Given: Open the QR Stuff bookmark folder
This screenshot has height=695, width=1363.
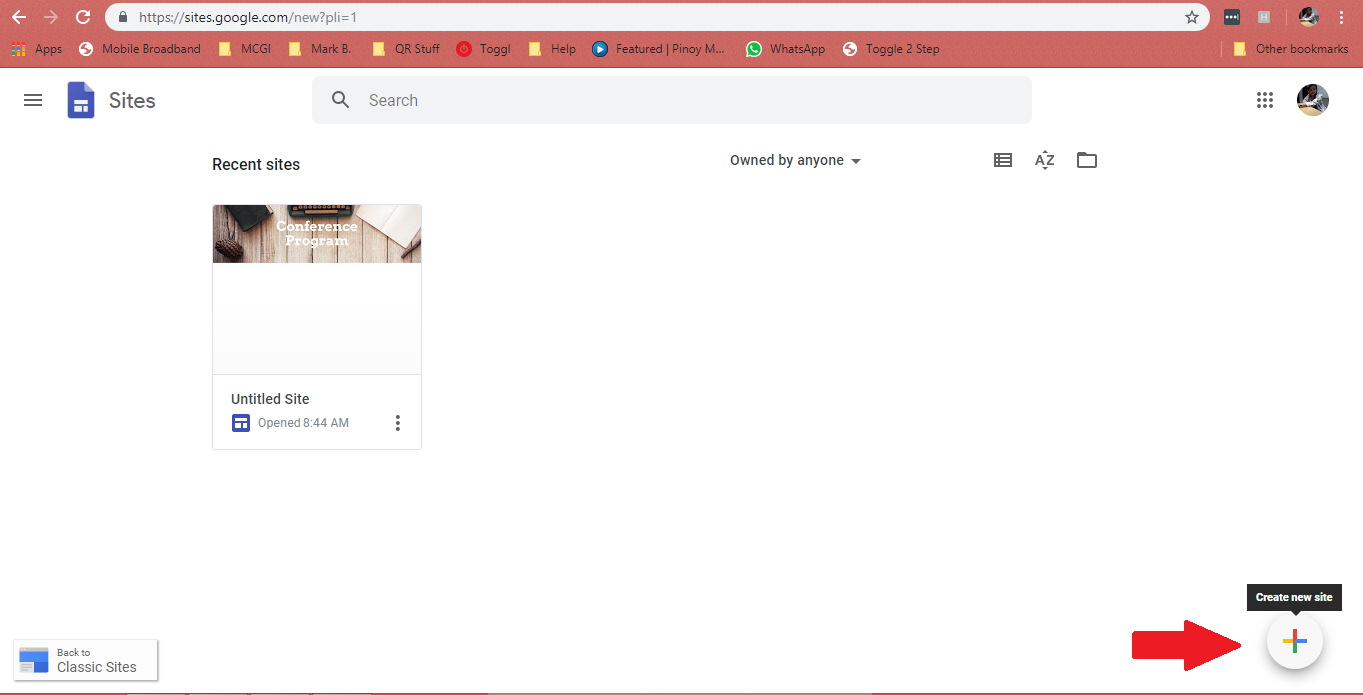Looking at the screenshot, I should (405, 49).
